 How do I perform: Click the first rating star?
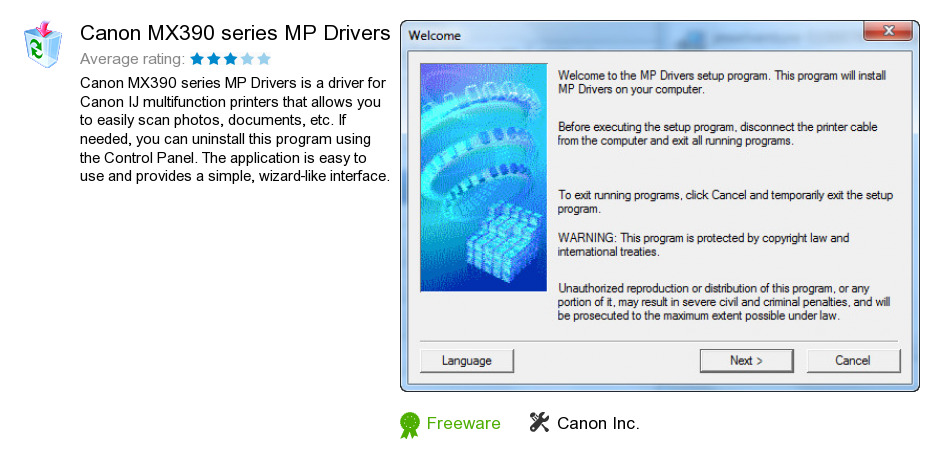[x=197, y=59]
